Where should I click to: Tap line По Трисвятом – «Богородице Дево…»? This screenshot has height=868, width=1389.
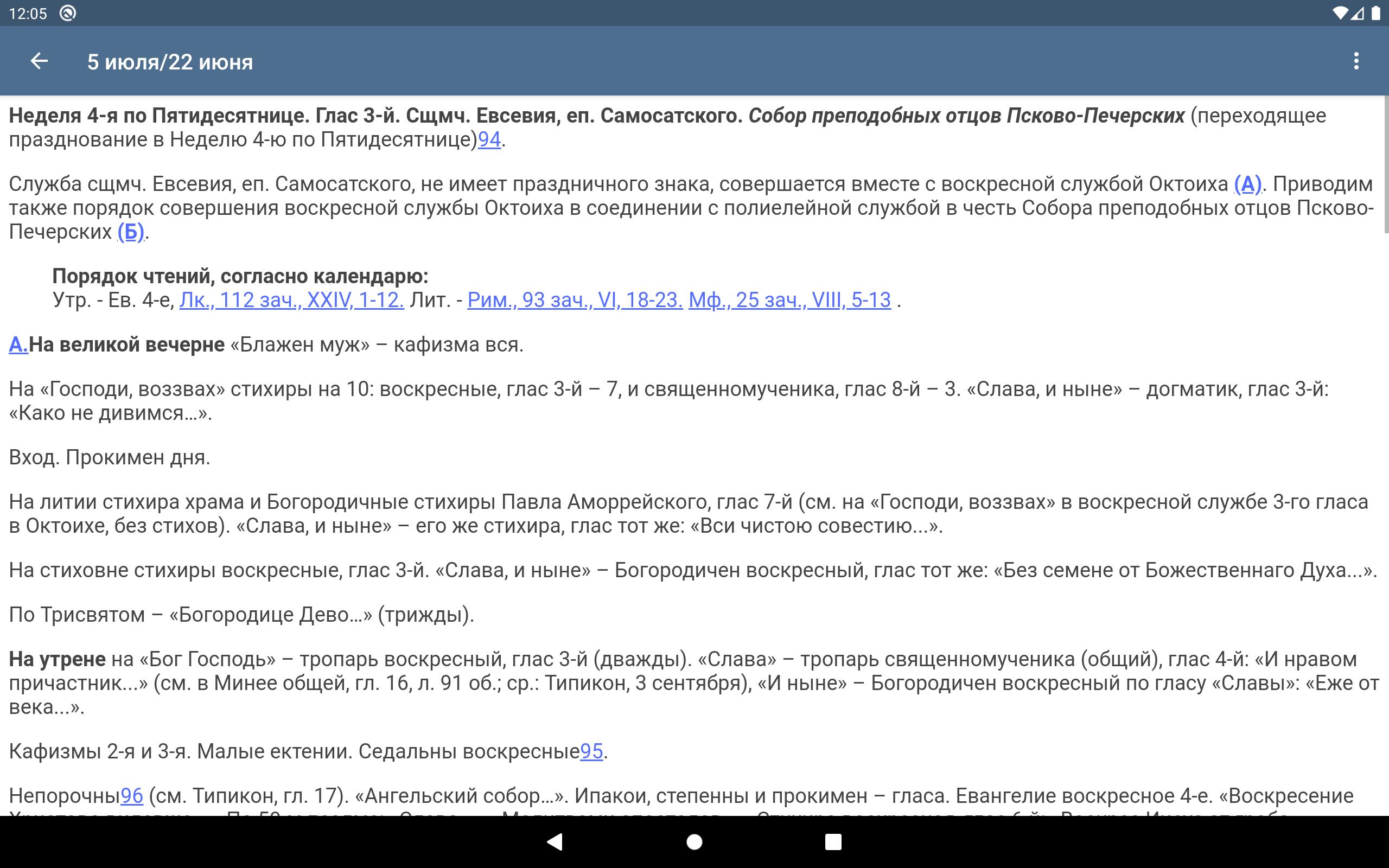pyautogui.click(x=241, y=615)
